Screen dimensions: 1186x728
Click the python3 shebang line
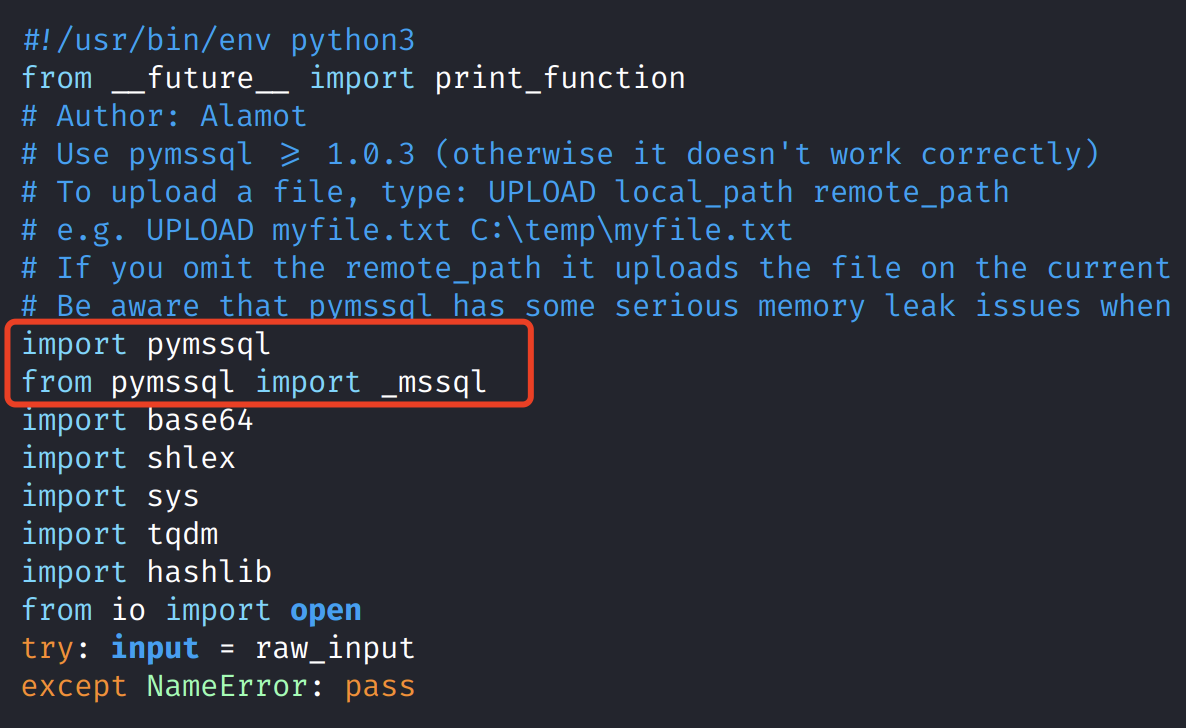click(x=218, y=40)
